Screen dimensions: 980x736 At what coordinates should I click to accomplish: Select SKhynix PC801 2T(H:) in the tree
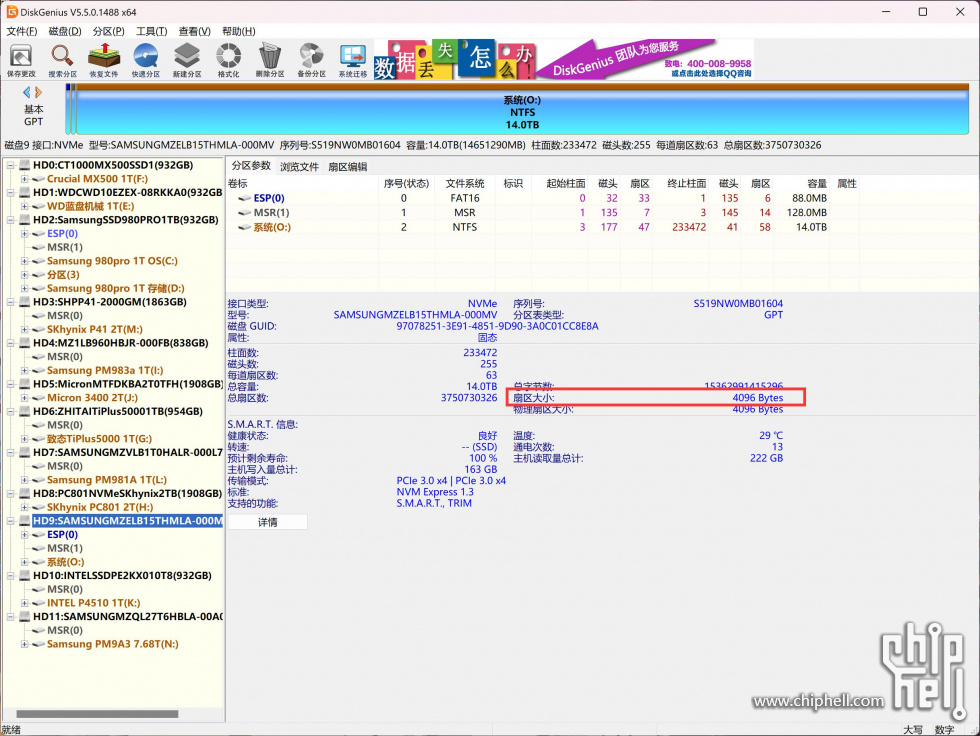pos(100,507)
